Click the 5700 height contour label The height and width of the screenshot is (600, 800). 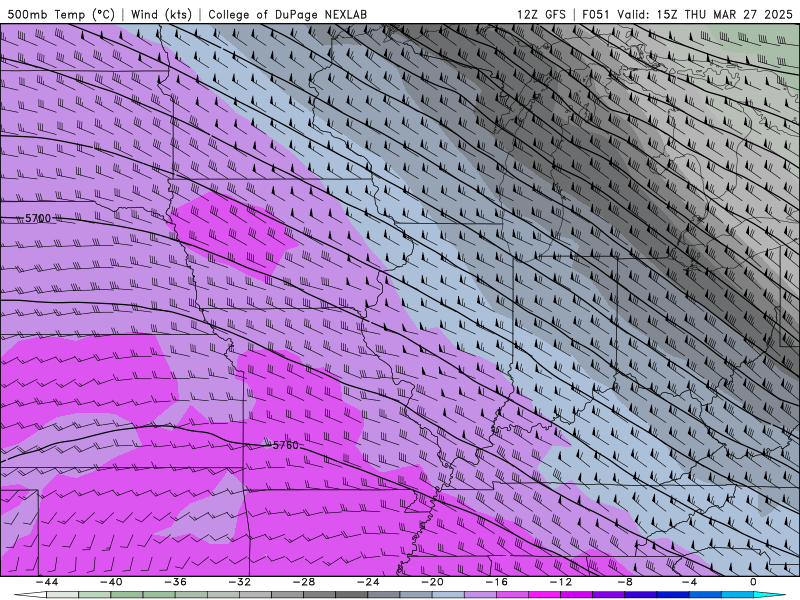[x=38, y=218]
